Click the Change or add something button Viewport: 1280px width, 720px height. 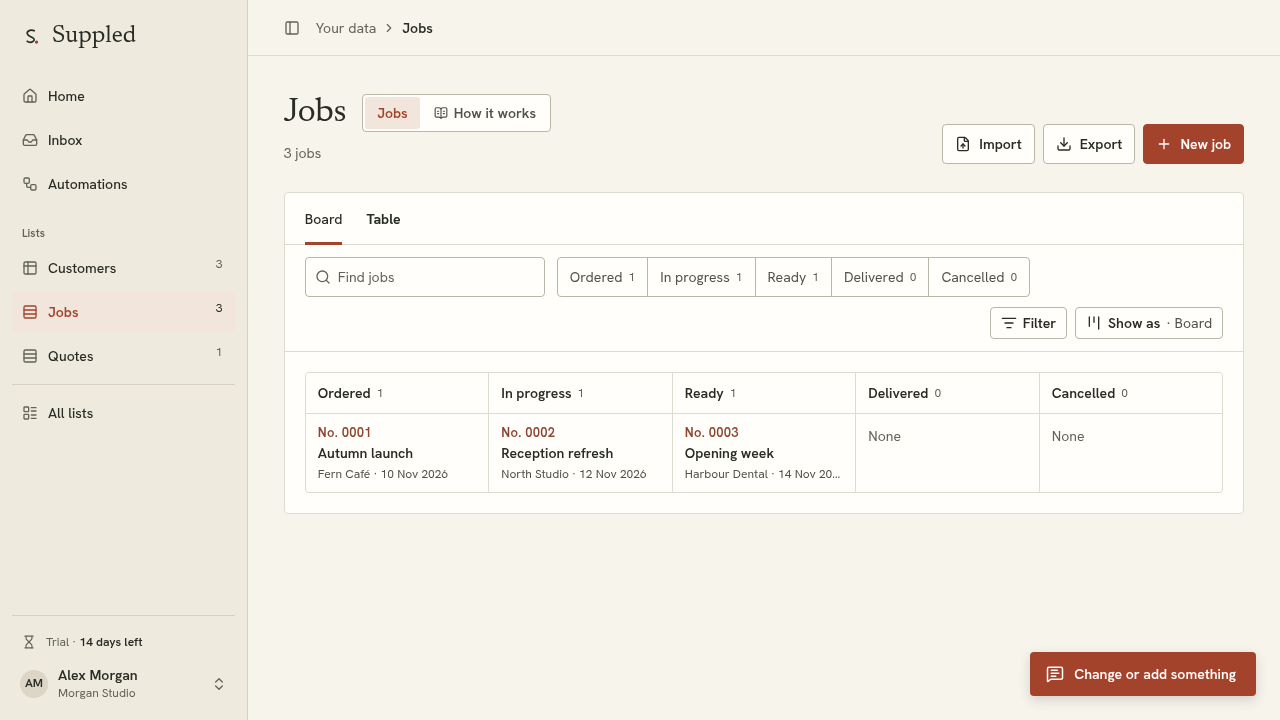pyautogui.click(x=1143, y=674)
